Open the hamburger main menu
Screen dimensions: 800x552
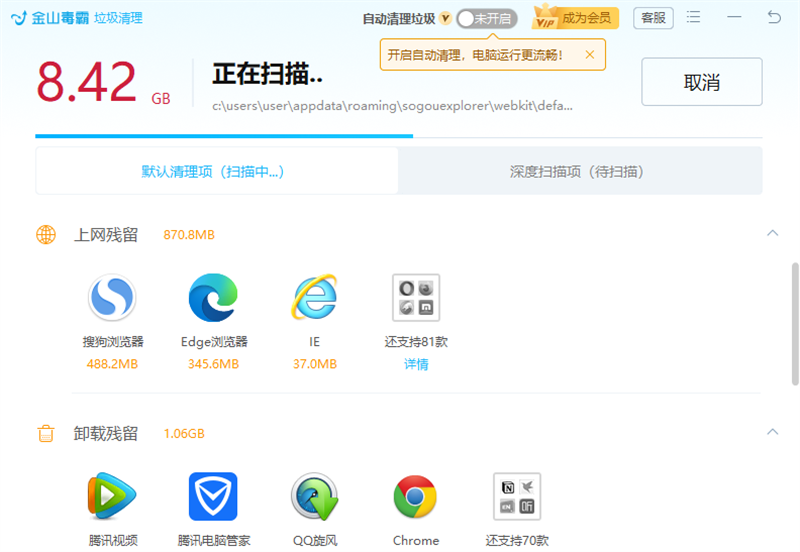pos(694,18)
